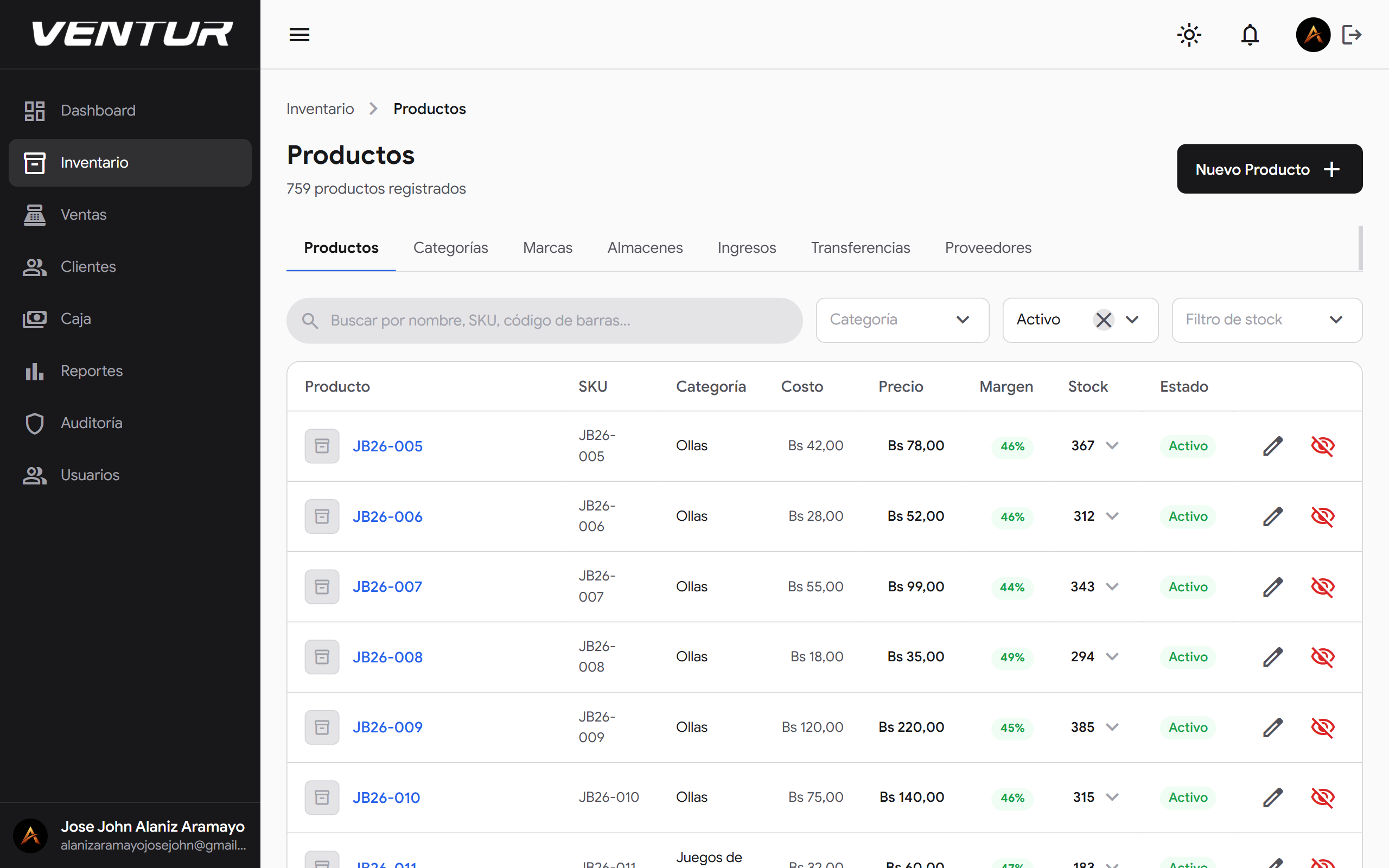This screenshot has height=868, width=1389.
Task: Toggle visibility of product JB26-010
Action: (x=1322, y=797)
